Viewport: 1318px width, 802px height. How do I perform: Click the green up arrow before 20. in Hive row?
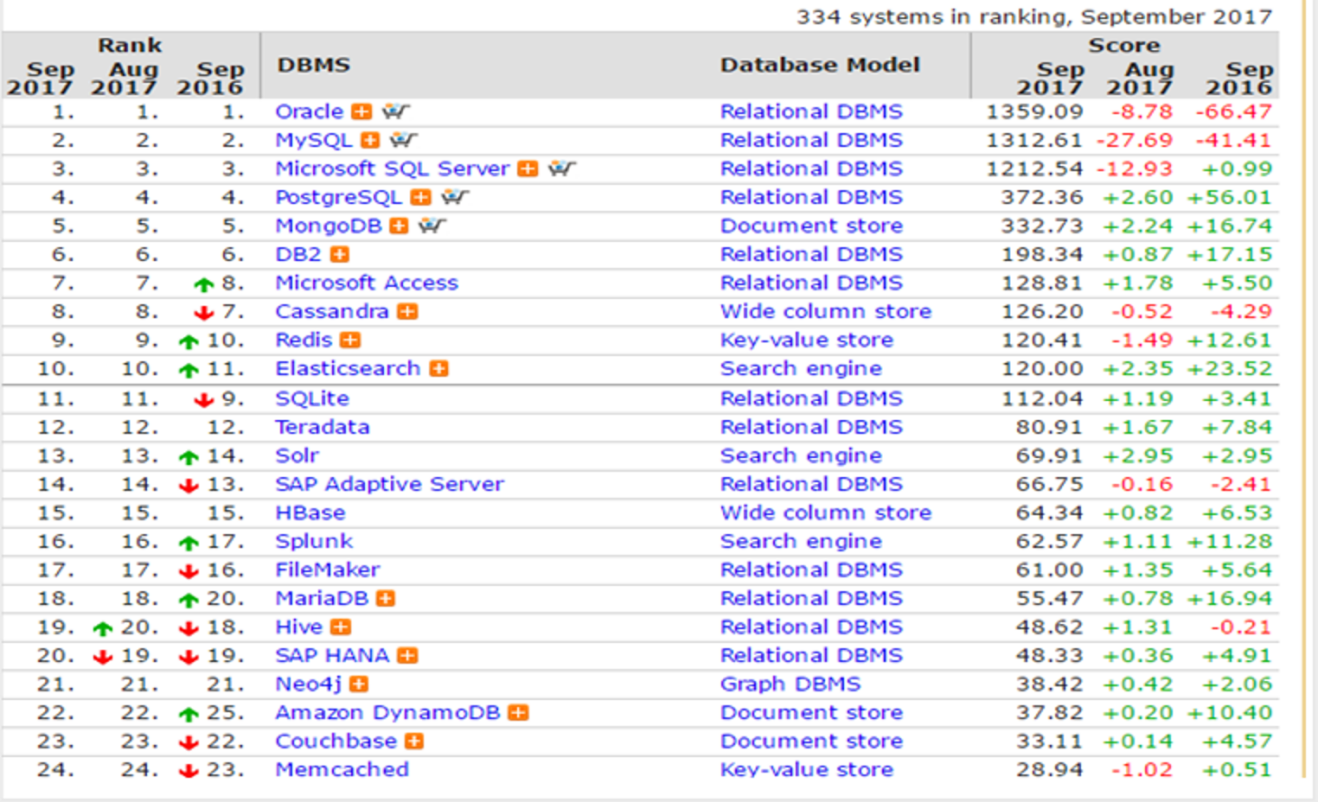coord(101,629)
